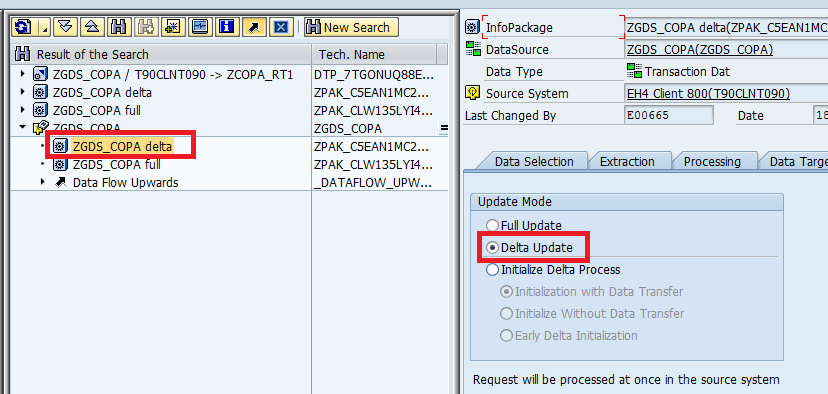The width and height of the screenshot is (828, 394).
Task: Expand the unhighlighted ZGDS_COPA delta node via its arrow
Action: [x=22, y=92]
